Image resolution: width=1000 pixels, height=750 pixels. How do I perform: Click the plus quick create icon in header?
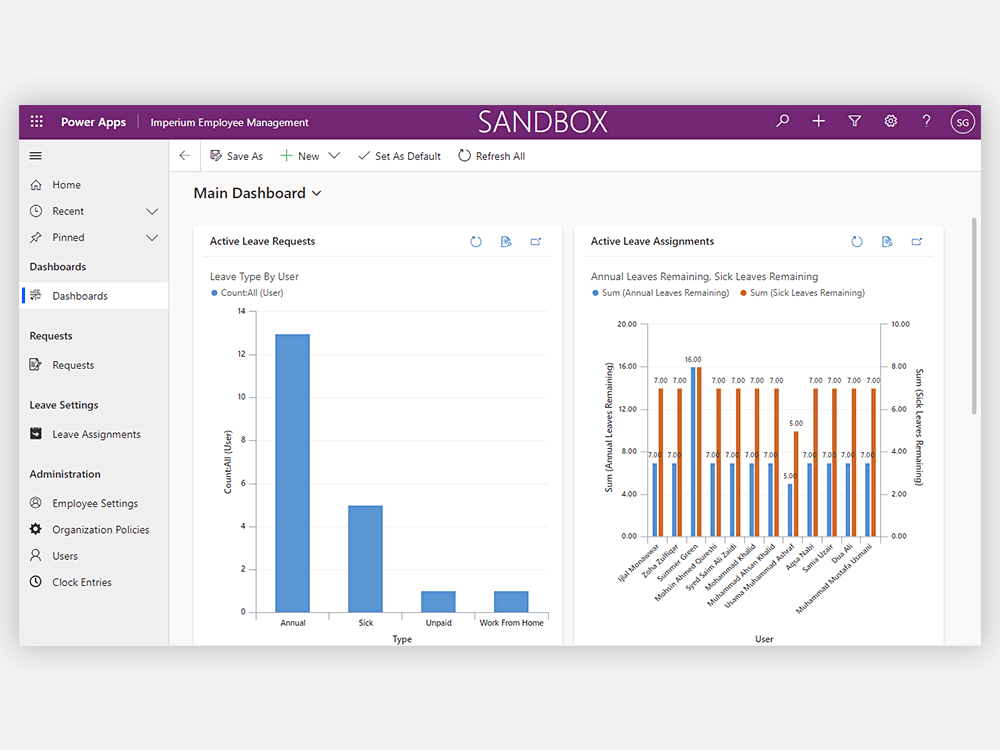click(x=818, y=121)
